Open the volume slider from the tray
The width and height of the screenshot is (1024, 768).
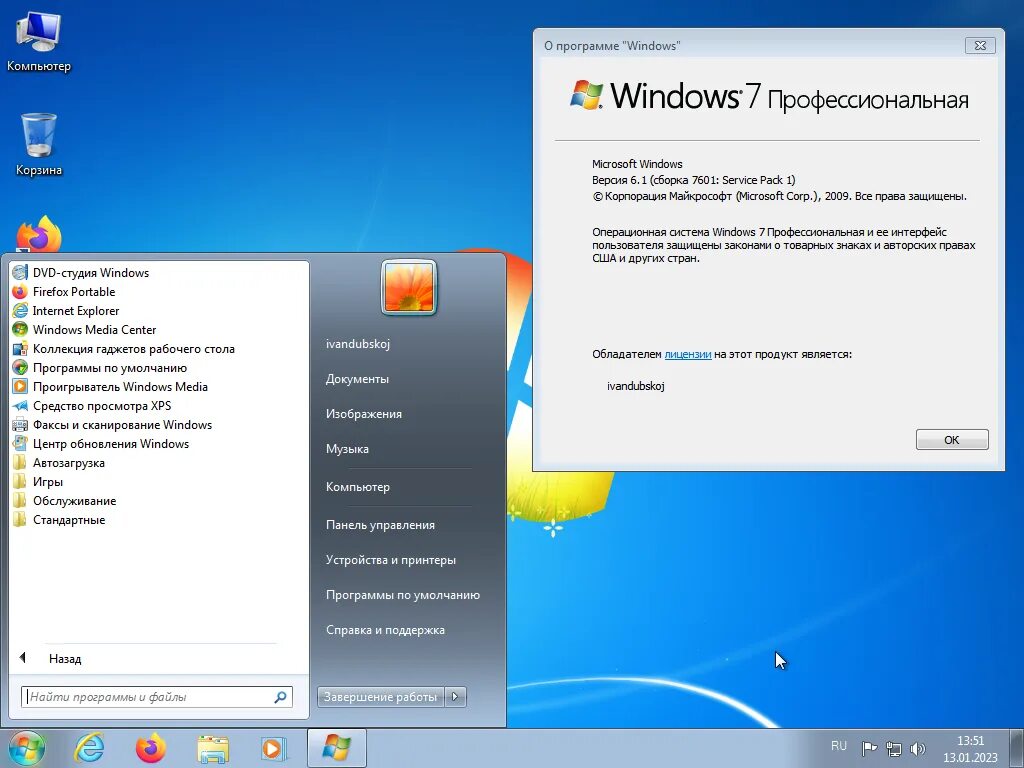coord(918,747)
